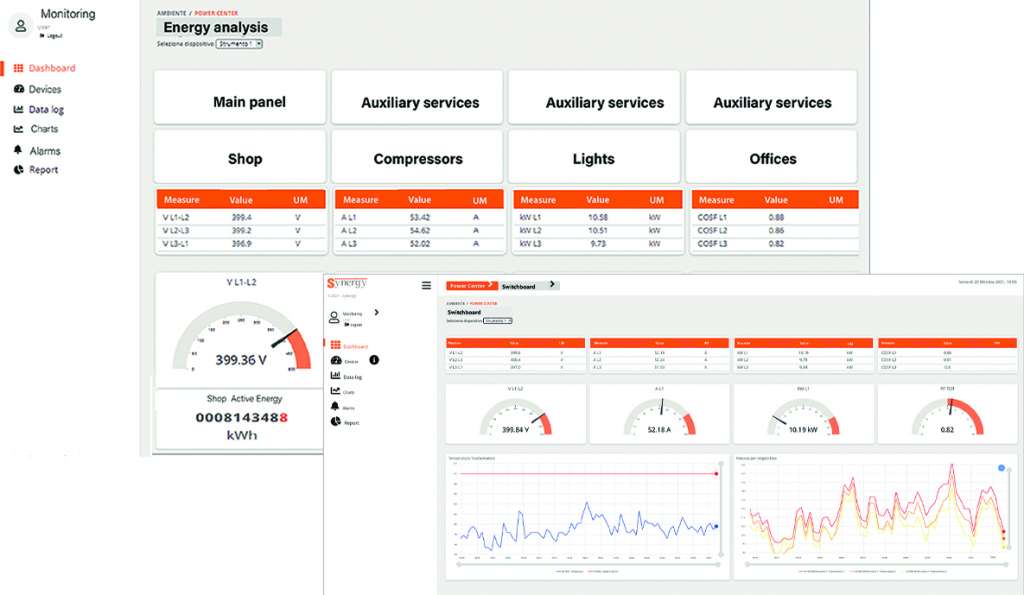Click the blue slider handle on right chart

coord(1002,467)
